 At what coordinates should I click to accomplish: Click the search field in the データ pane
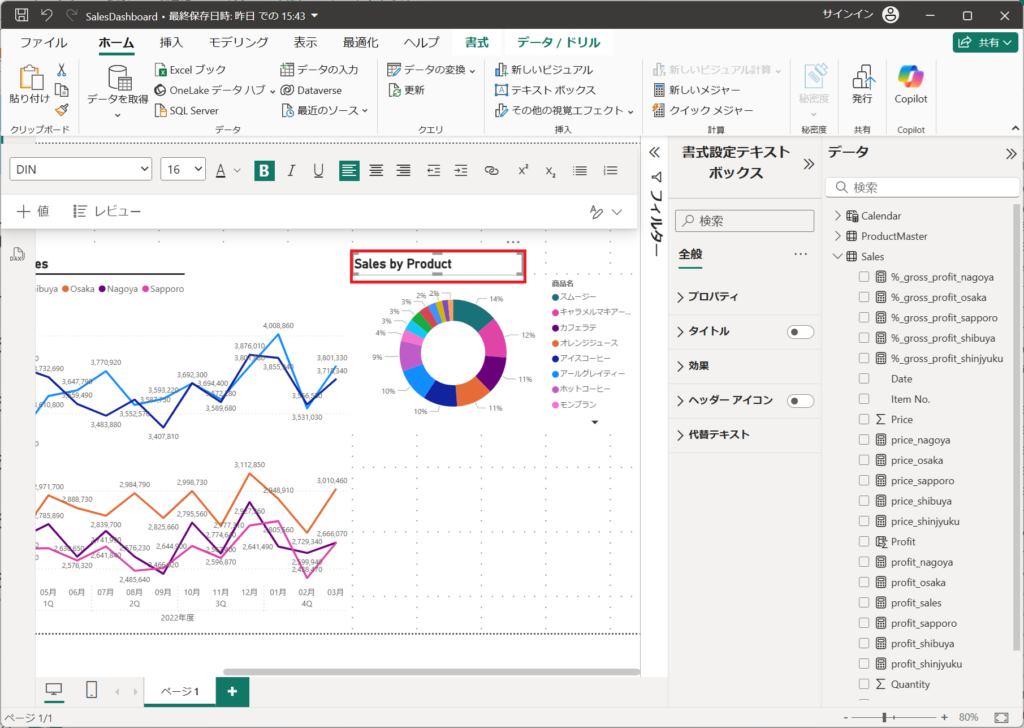click(x=922, y=187)
